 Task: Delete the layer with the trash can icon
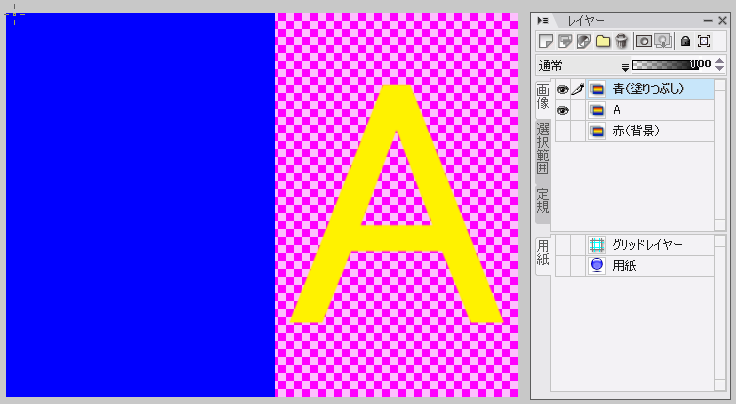[621, 41]
